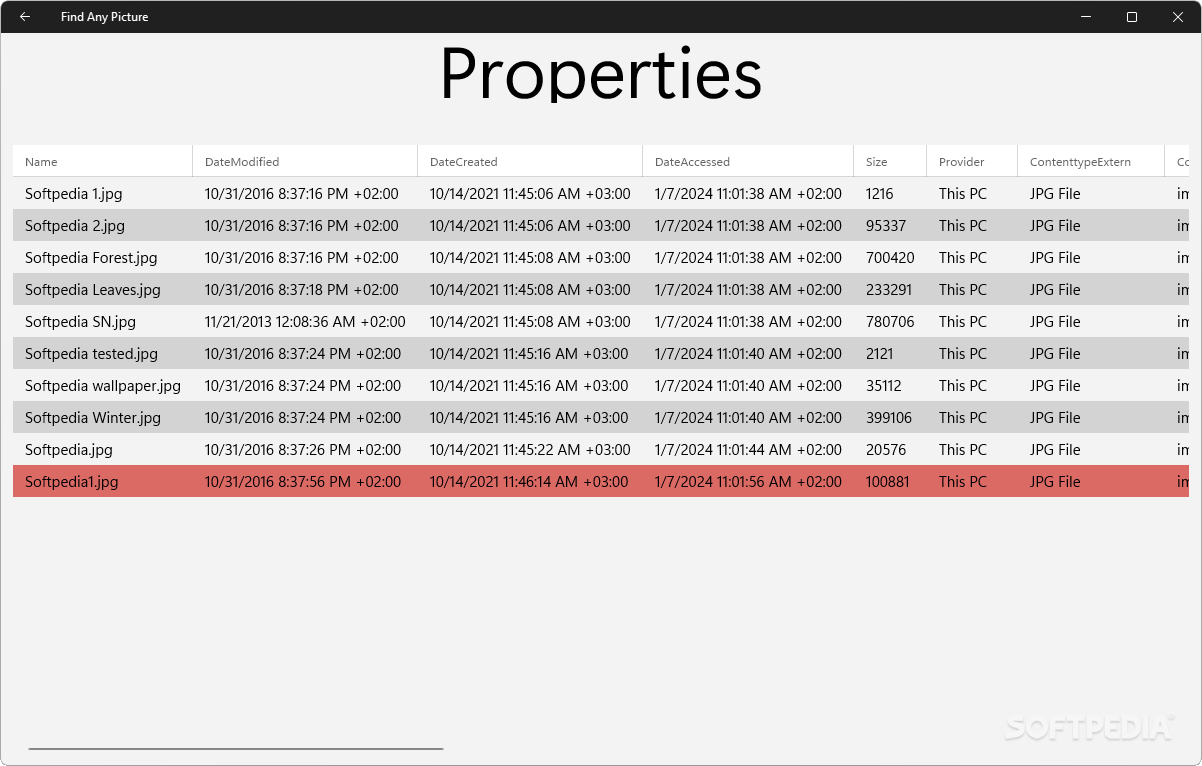The image size is (1202, 766).
Task: Click JPG File in the Softpedia1.jpg row
Action: click(x=1055, y=482)
